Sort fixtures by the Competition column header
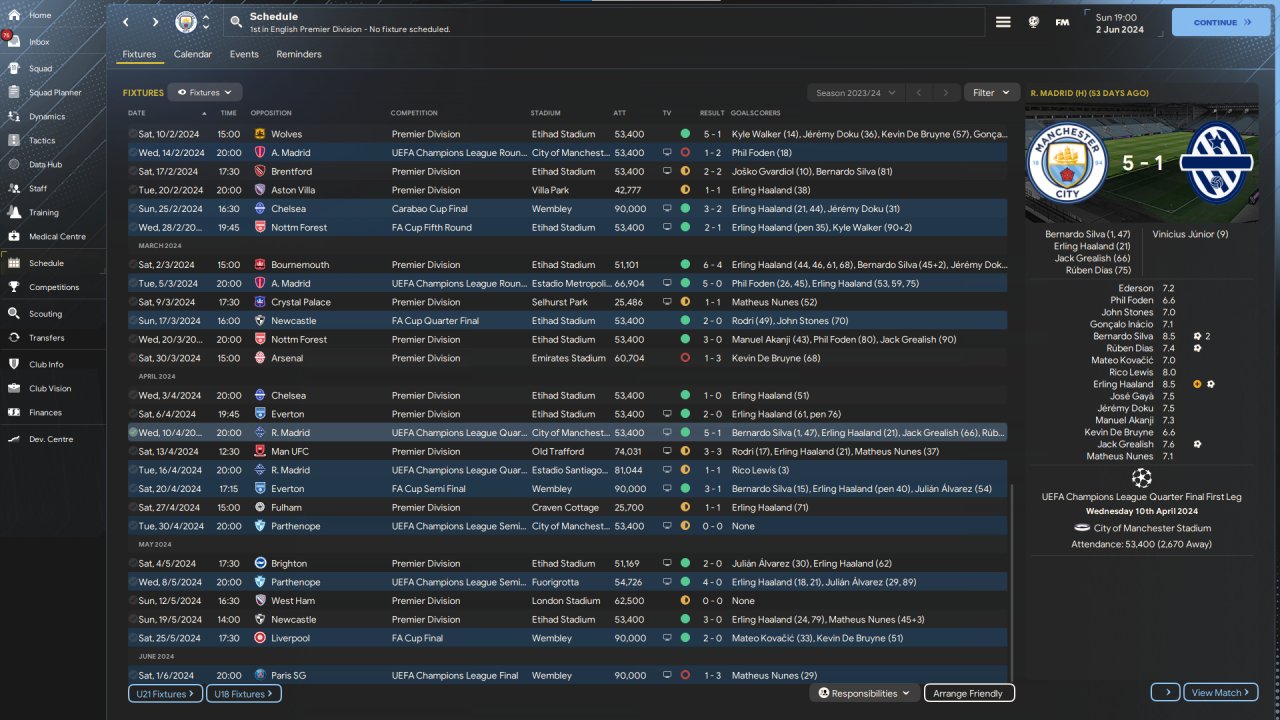This screenshot has height=720, width=1280. [414, 113]
